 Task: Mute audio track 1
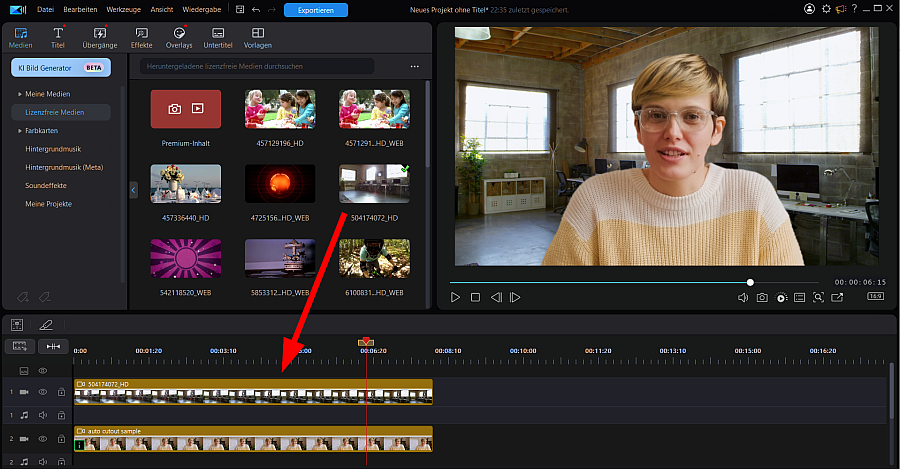click(x=42, y=415)
